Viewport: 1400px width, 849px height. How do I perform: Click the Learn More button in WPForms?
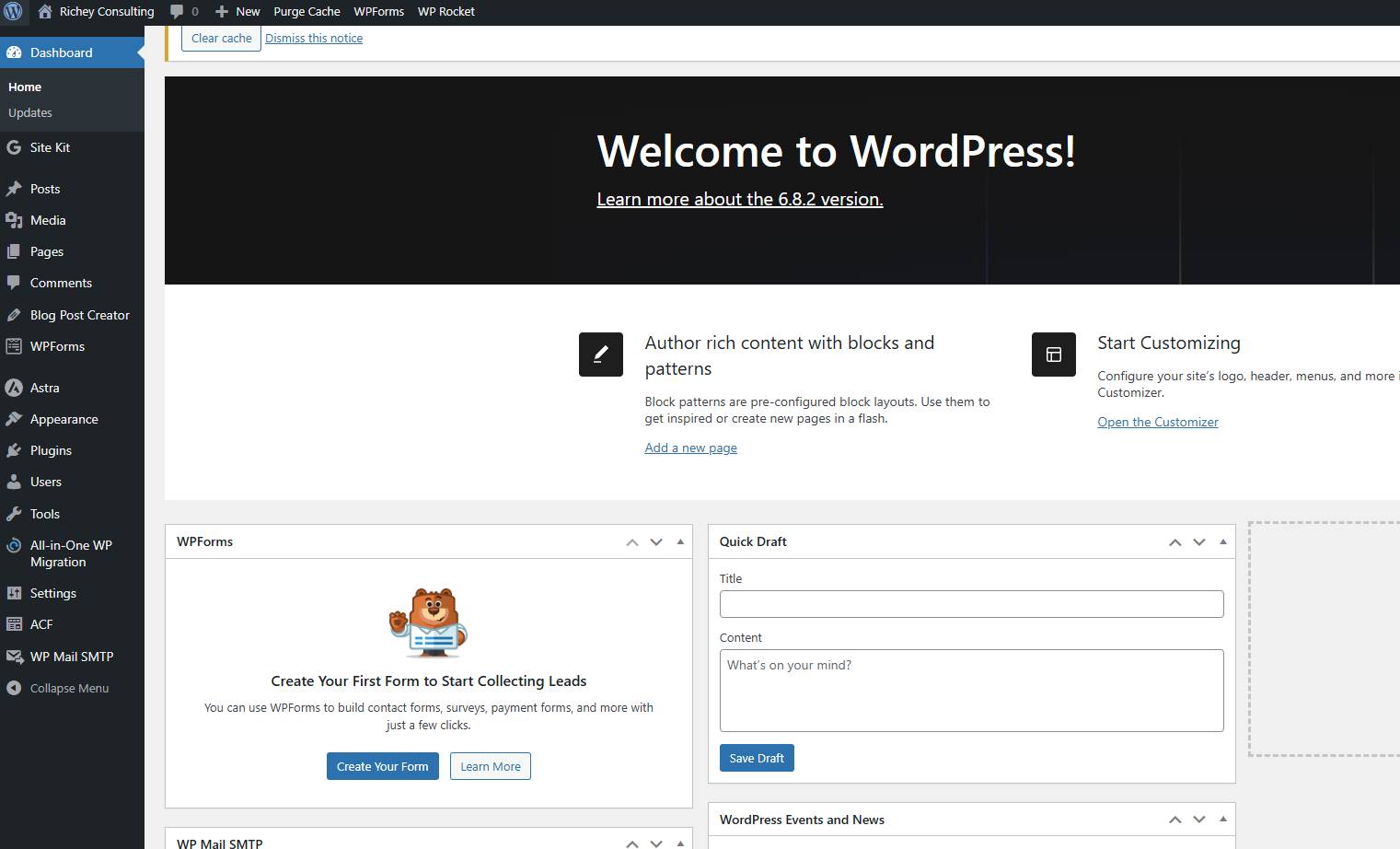pyautogui.click(x=491, y=766)
